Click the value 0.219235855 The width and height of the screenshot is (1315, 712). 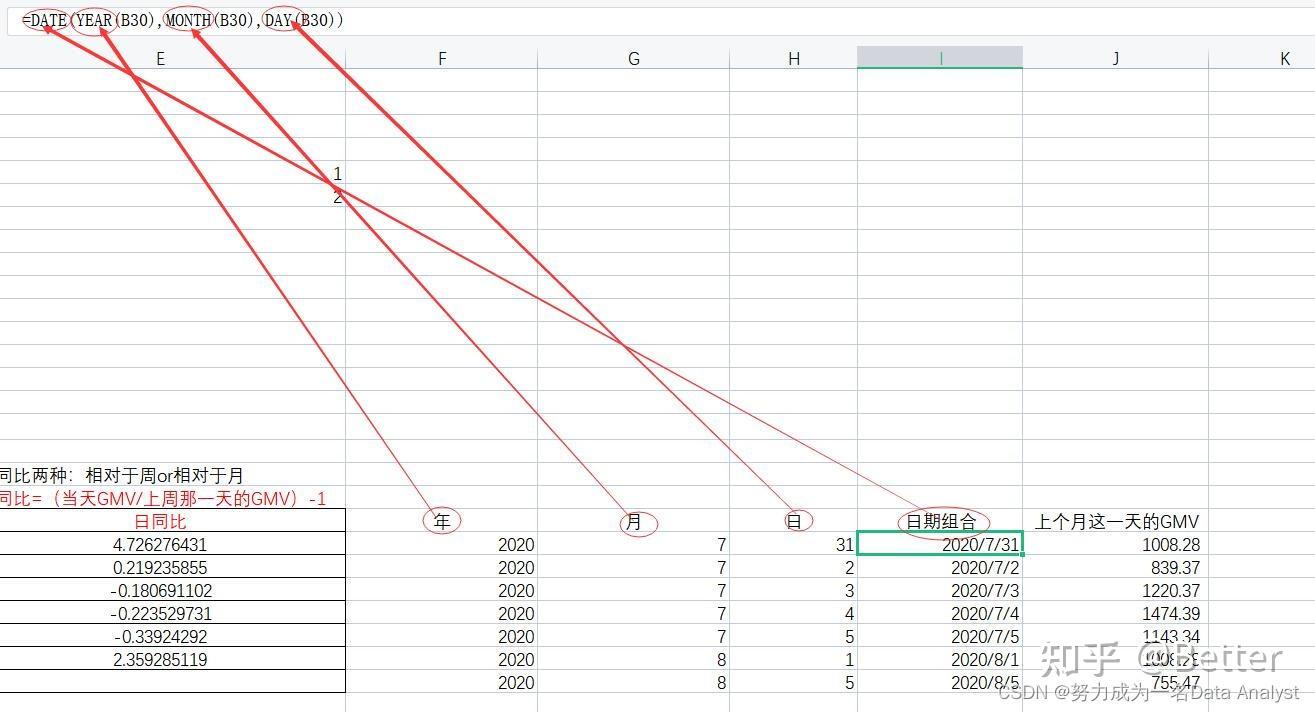click(160, 567)
